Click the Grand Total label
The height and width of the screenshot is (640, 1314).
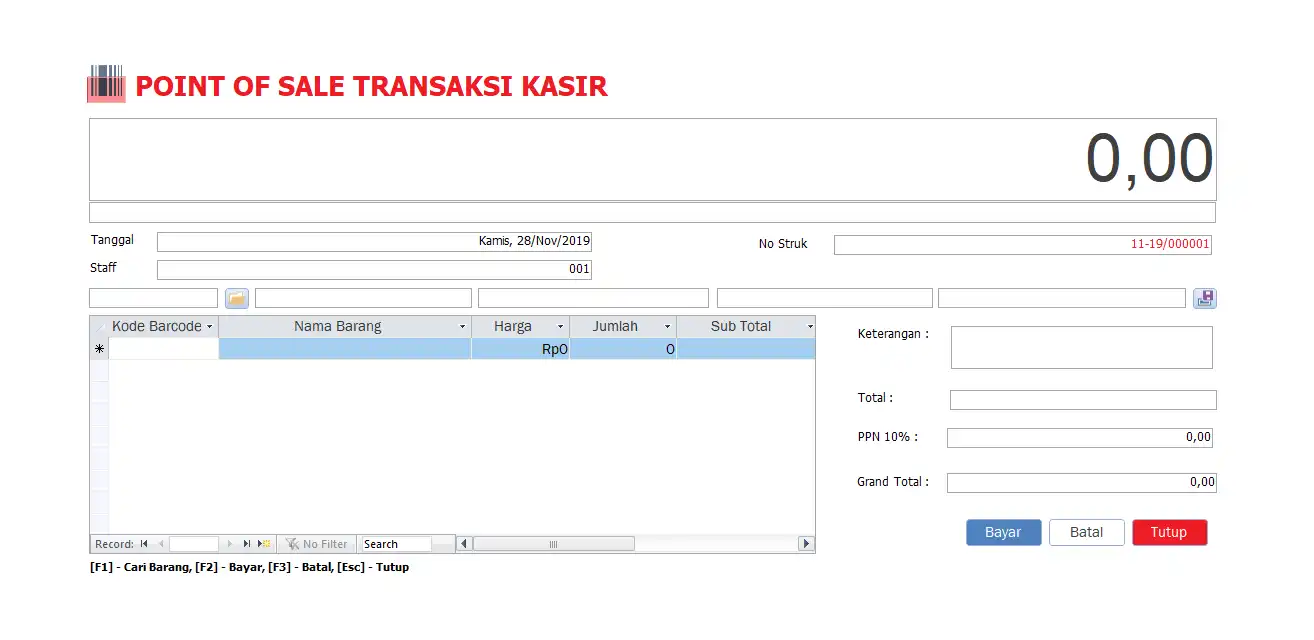coord(893,482)
